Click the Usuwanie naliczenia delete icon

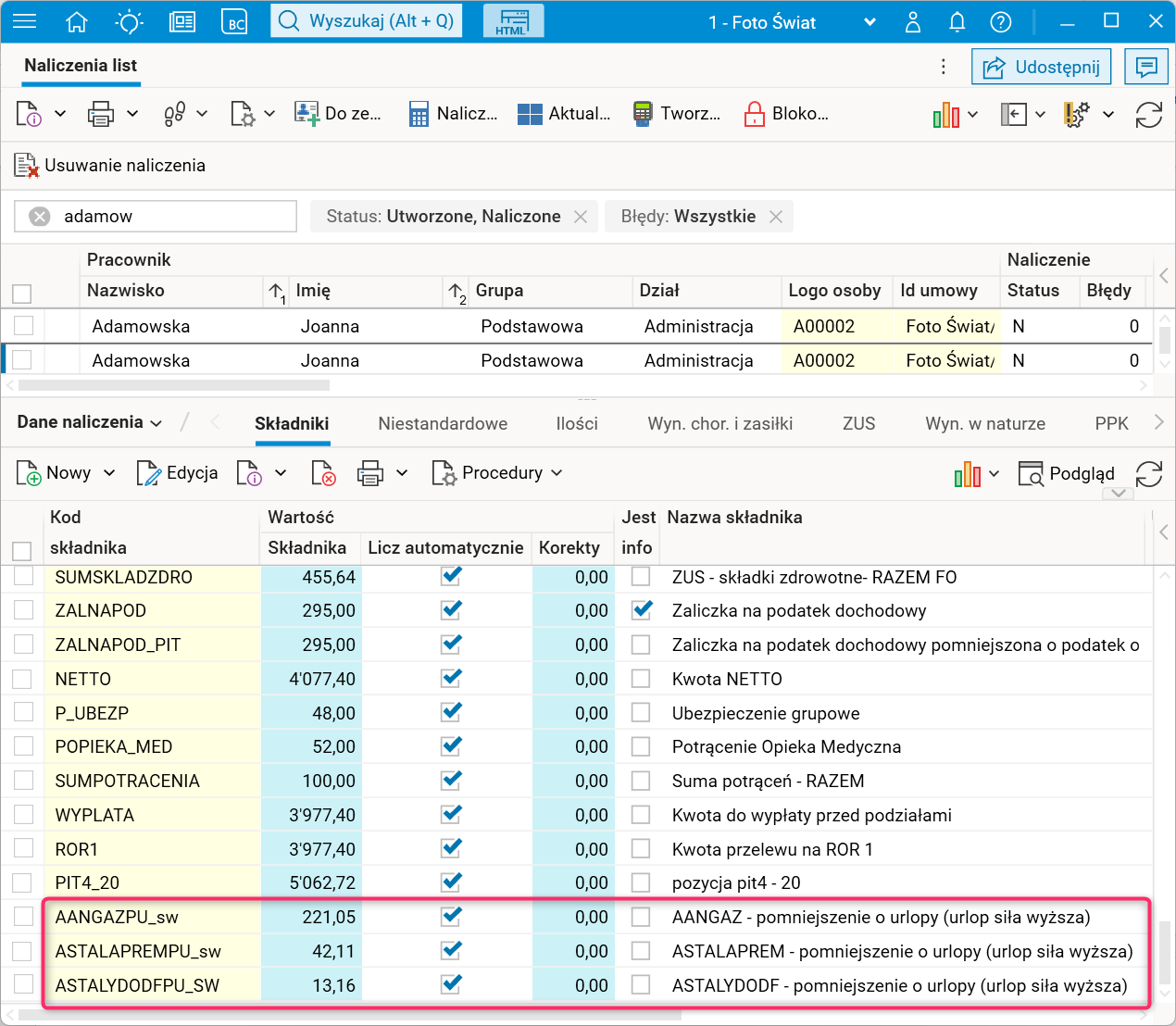[x=27, y=166]
